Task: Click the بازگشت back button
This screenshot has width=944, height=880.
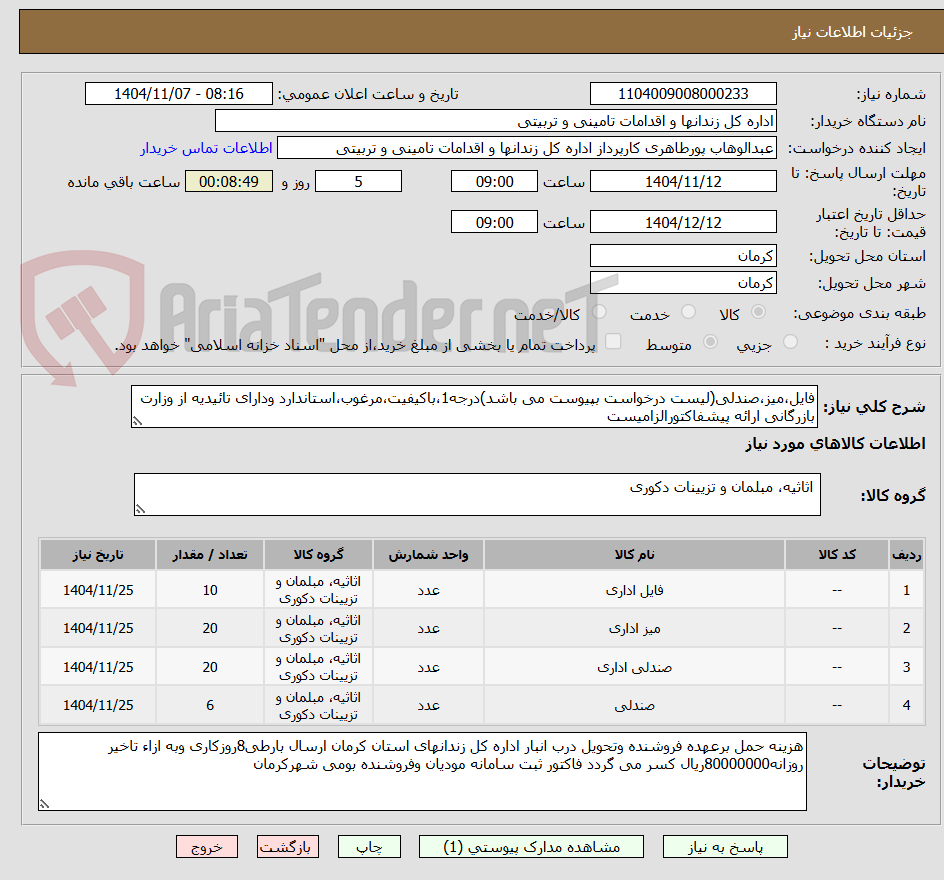Action: [288, 847]
